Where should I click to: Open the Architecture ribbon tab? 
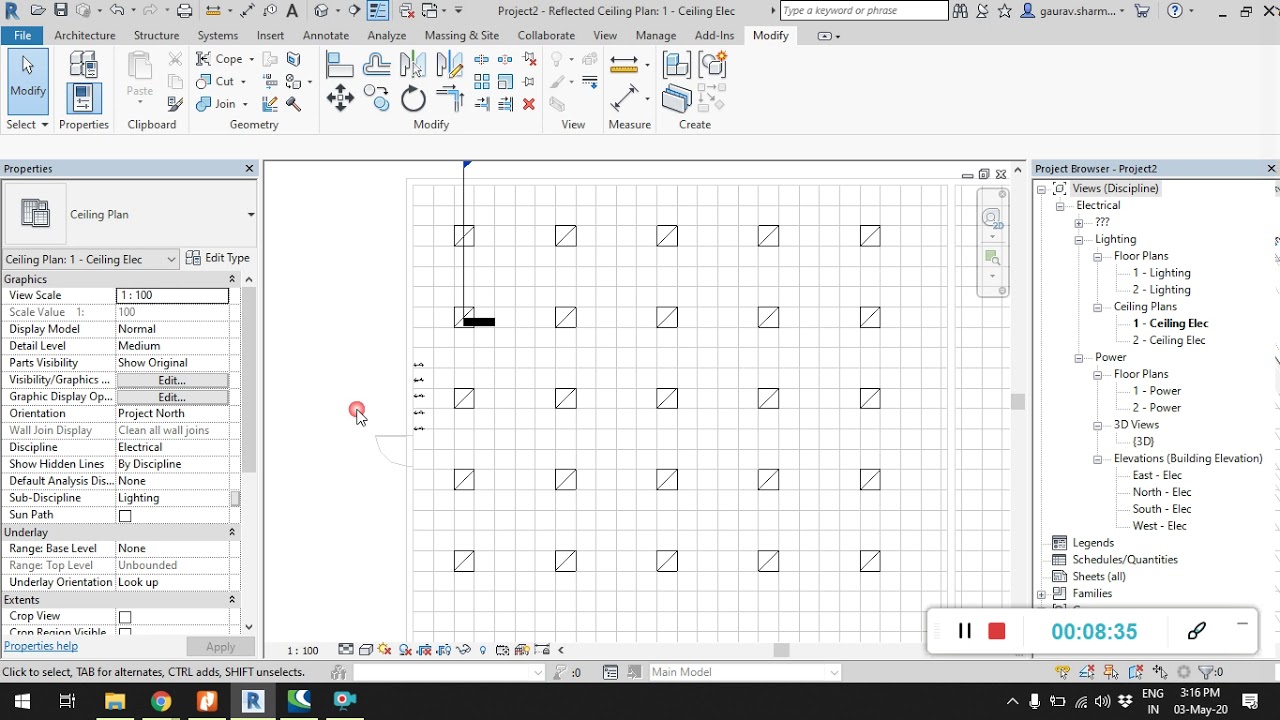[x=85, y=35]
